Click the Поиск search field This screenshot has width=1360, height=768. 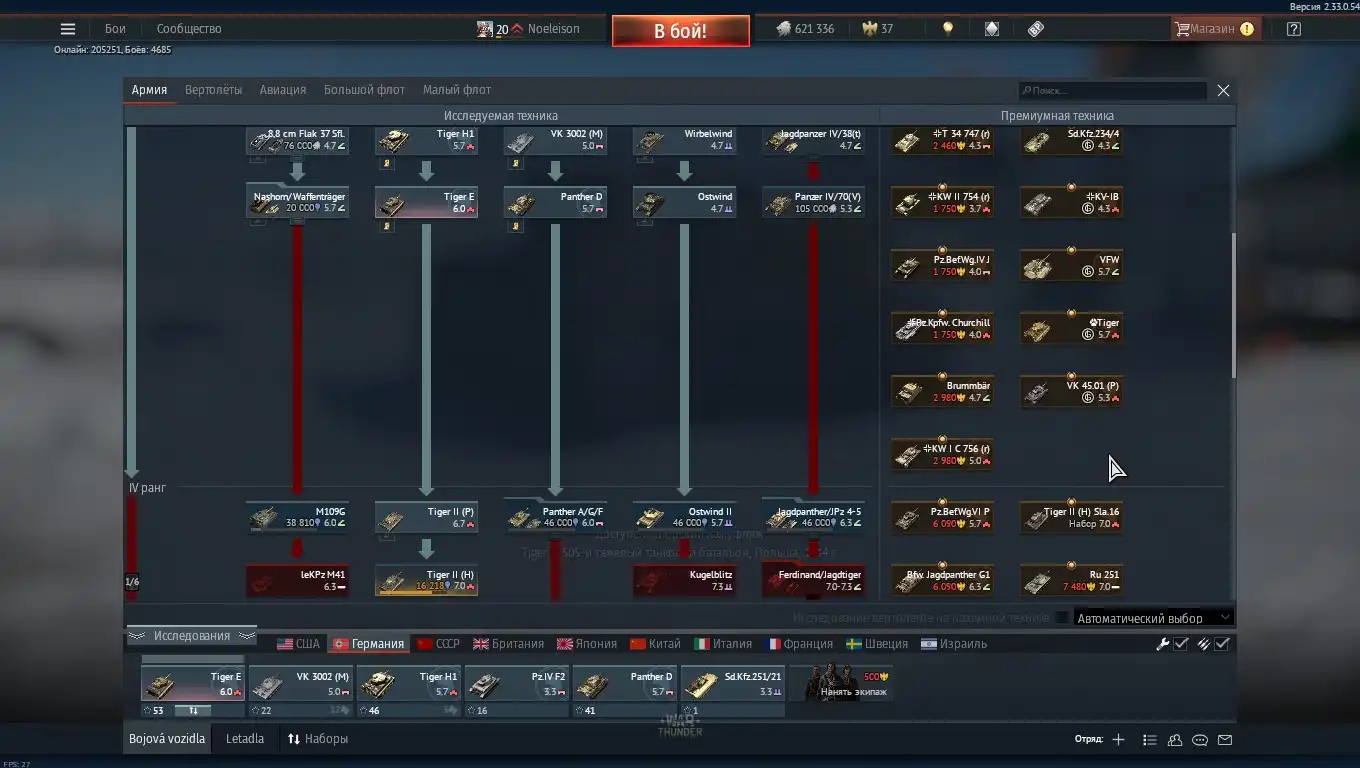coord(1113,90)
